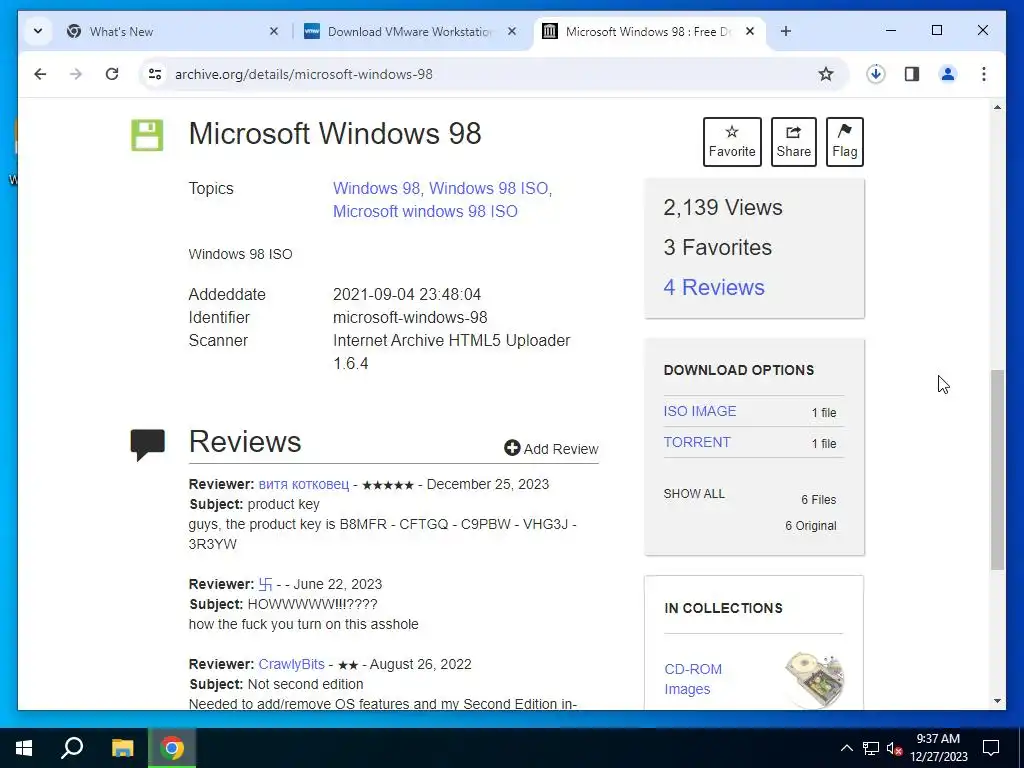Click the Flag button
1024x768 pixels.
tap(844, 142)
